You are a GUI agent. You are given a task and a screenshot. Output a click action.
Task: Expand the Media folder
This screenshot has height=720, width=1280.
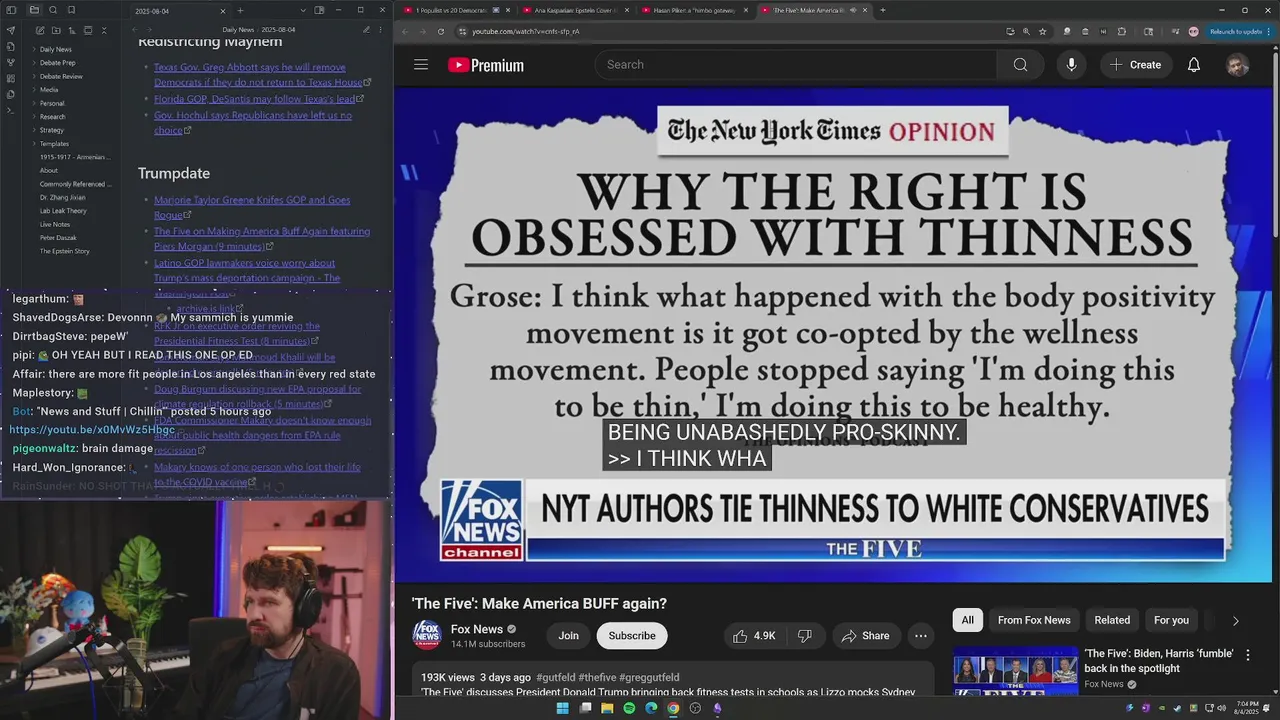[49, 90]
